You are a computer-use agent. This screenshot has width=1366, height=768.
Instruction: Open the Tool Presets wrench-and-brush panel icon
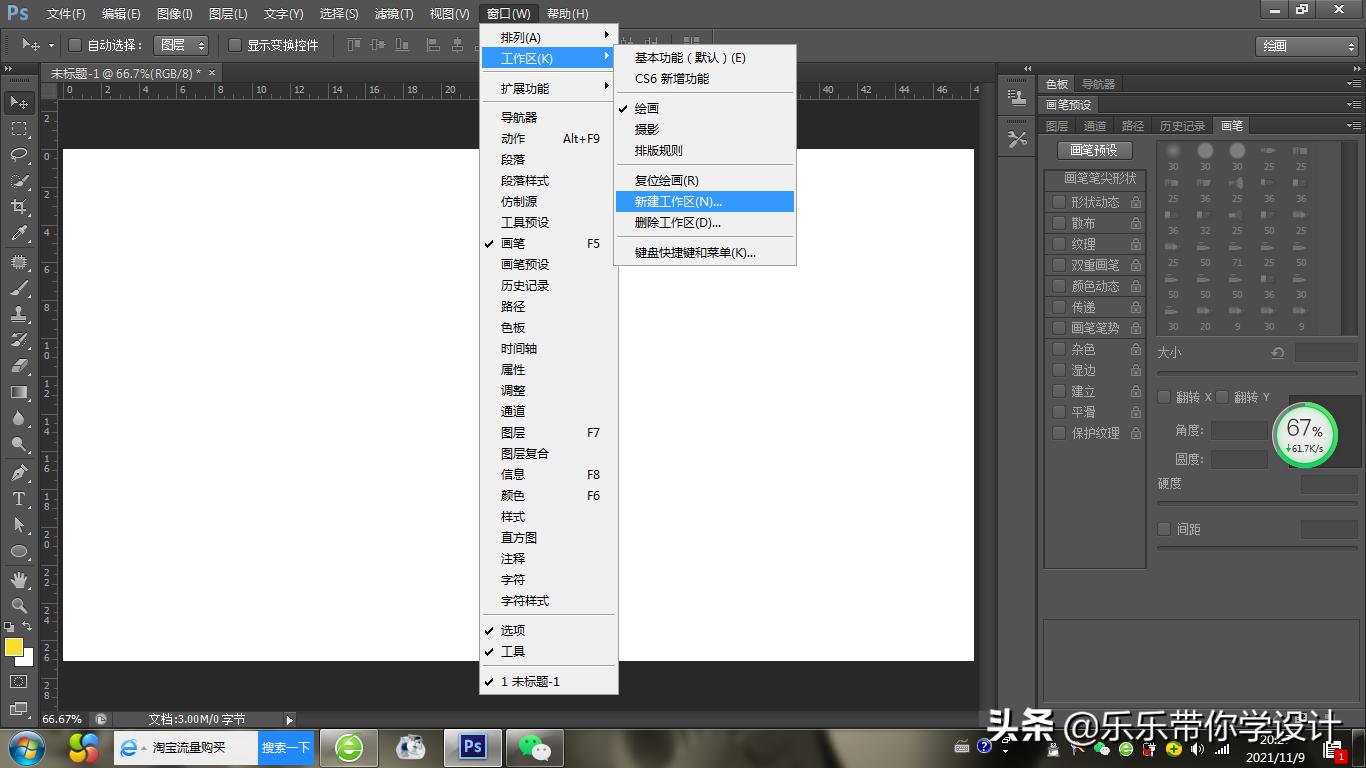pyautogui.click(x=1017, y=140)
